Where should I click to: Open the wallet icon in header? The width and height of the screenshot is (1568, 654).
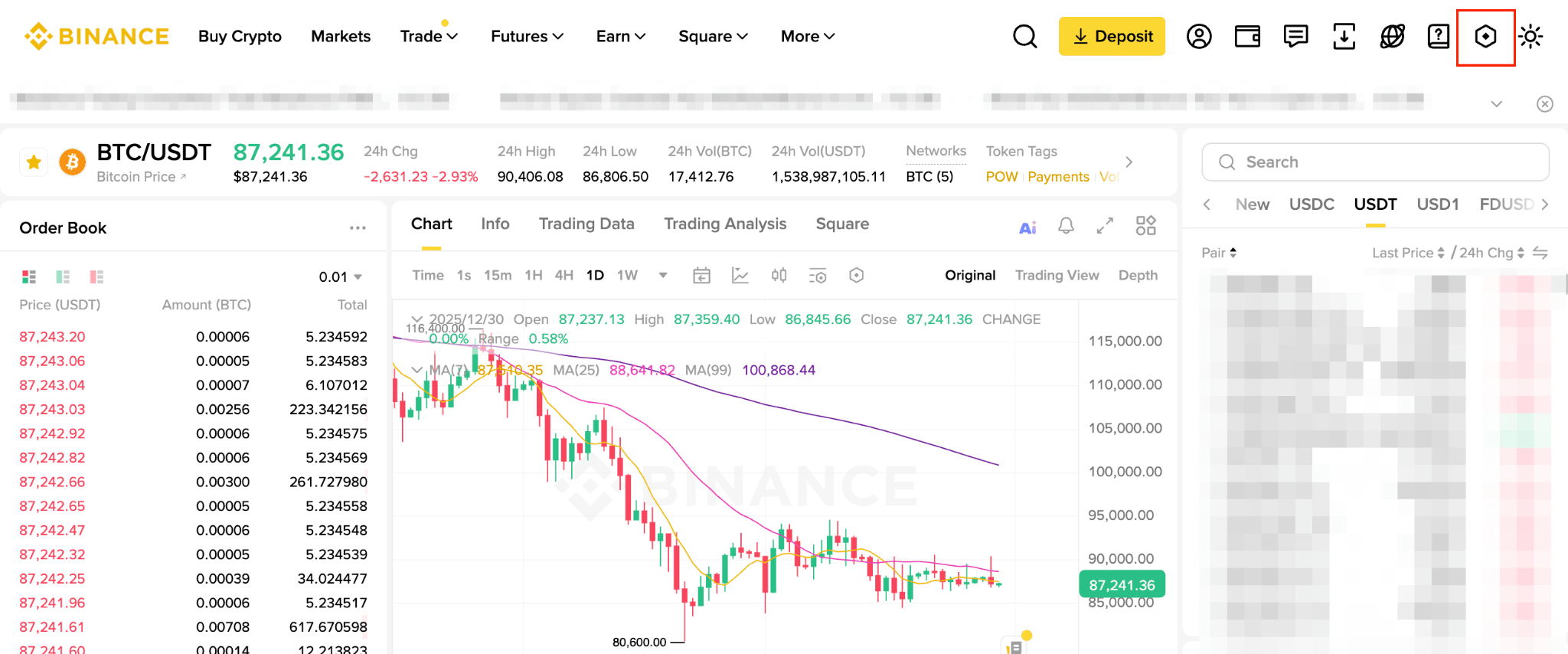[x=1247, y=36]
